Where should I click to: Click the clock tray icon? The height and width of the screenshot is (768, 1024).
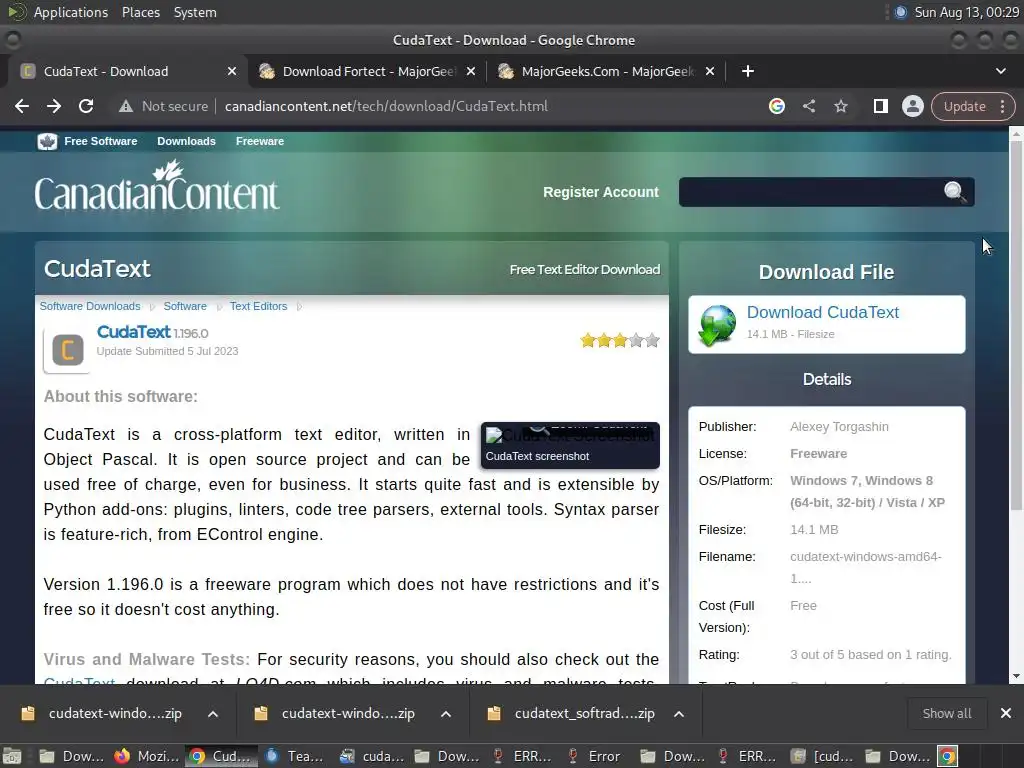[901, 12]
